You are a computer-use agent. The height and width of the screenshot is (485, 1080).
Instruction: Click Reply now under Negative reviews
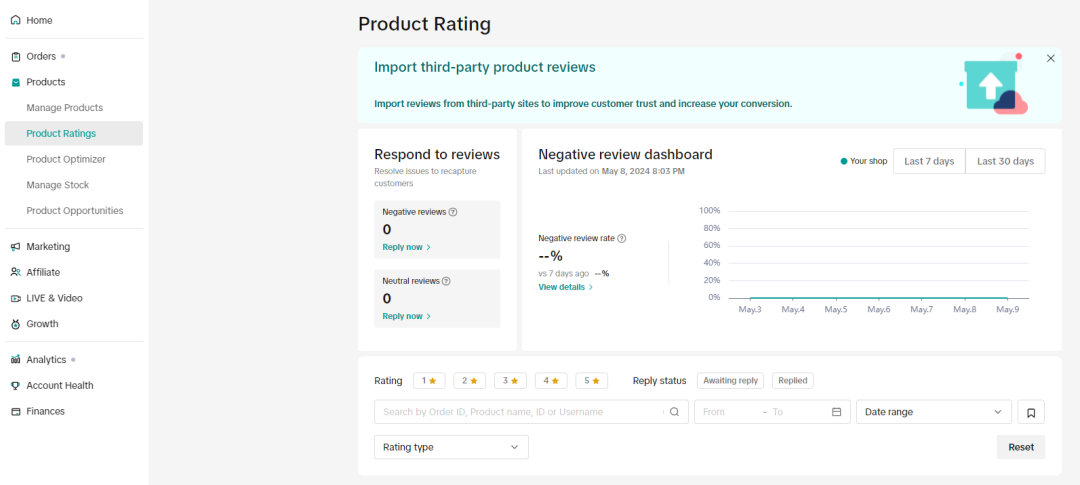tap(406, 247)
